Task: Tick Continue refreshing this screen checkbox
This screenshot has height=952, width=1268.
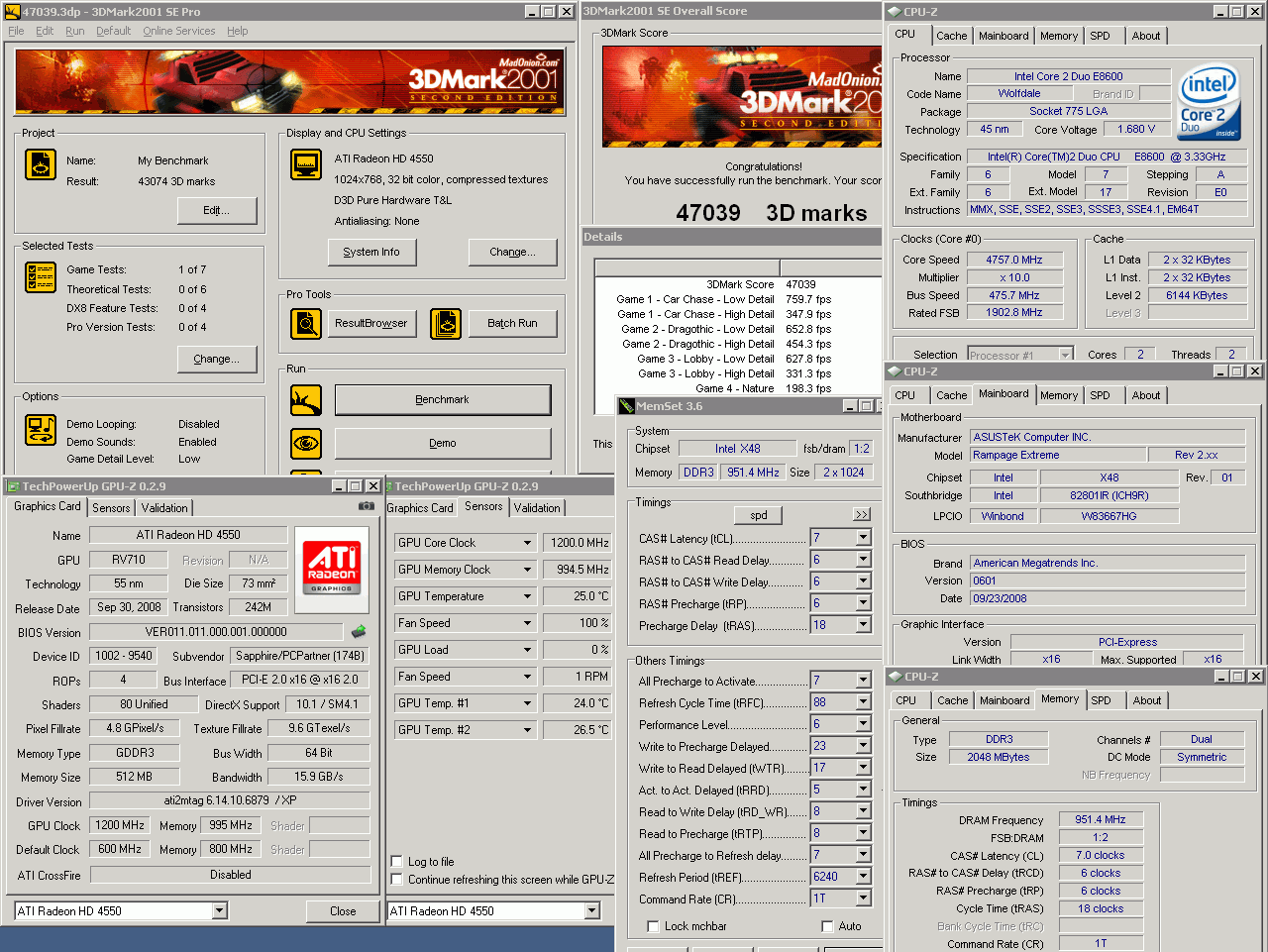Action: [x=396, y=880]
